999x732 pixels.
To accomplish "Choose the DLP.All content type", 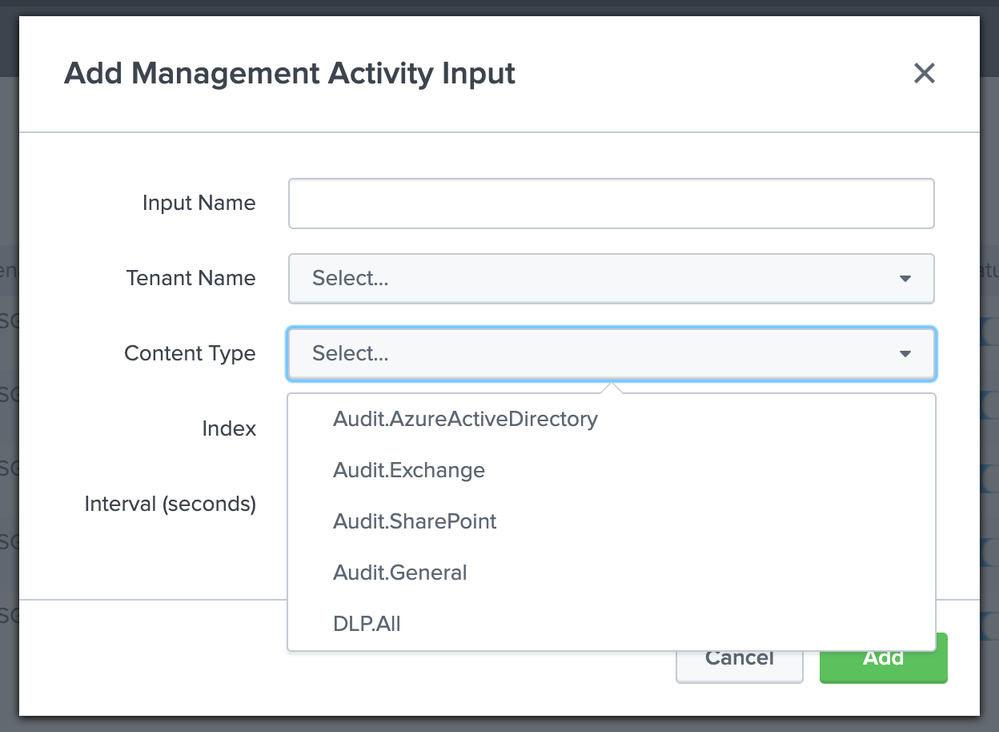I will click(367, 624).
